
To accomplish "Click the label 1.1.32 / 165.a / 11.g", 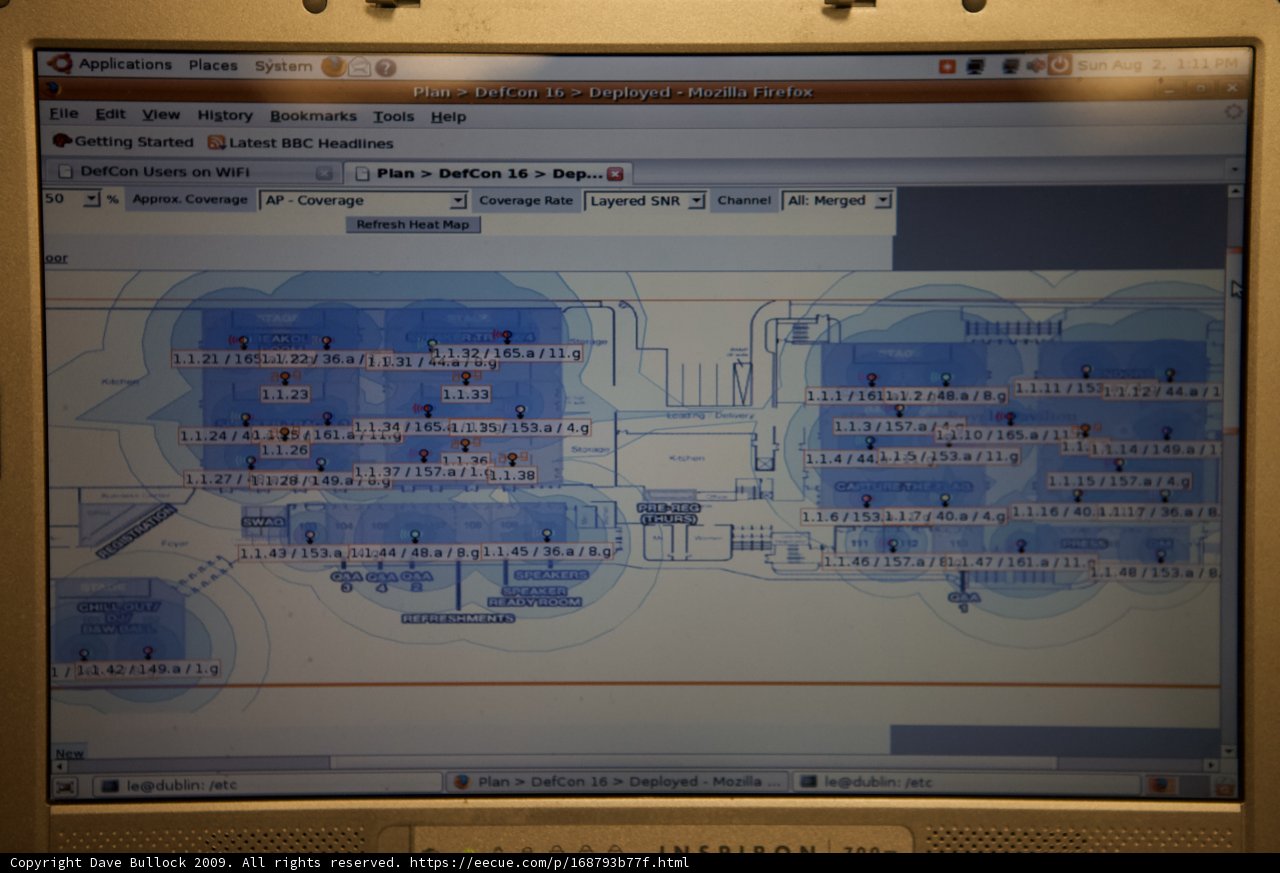I will tap(507, 353).
